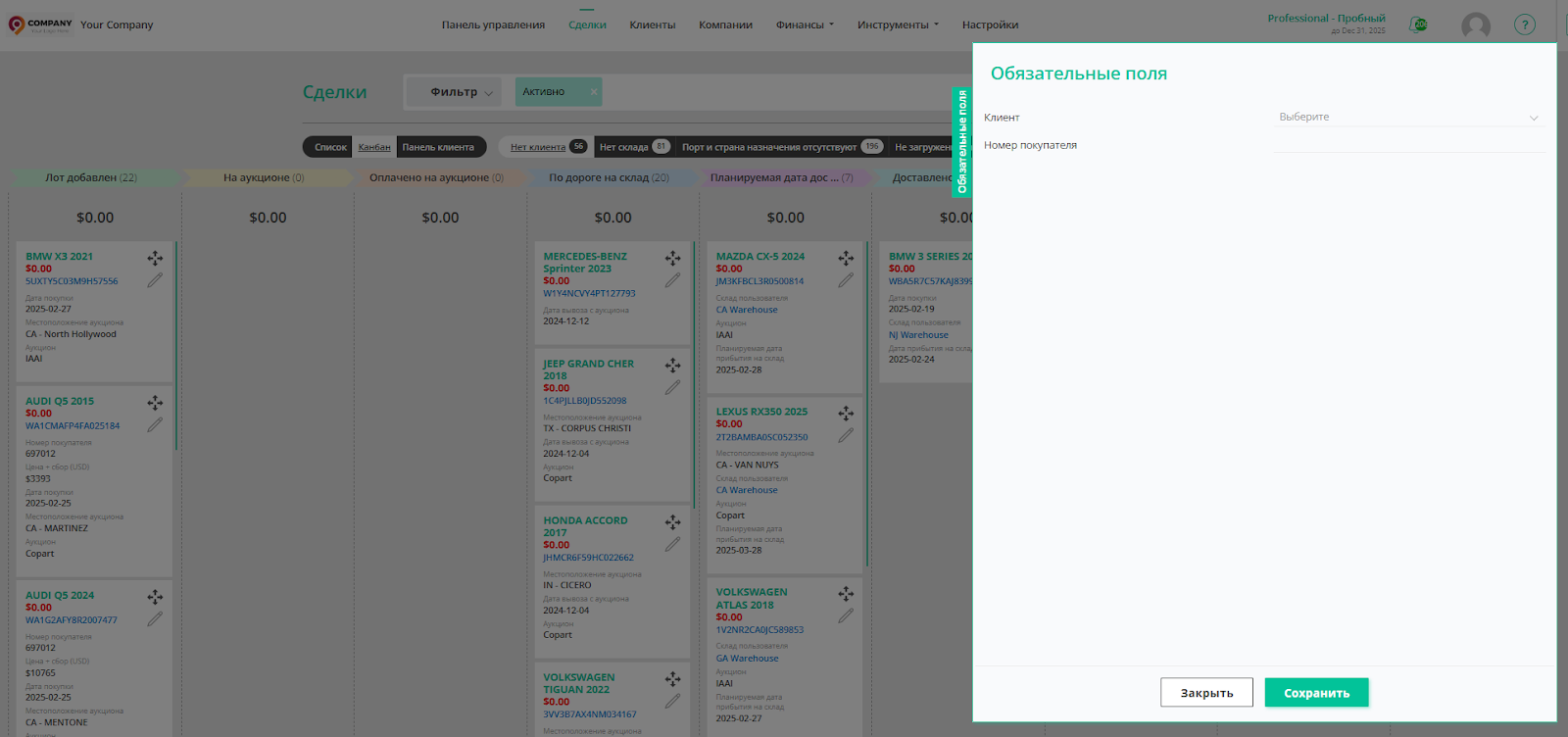
Task: Open the Клиент dropdown in required fields panel
Action: click(1408, 117)
